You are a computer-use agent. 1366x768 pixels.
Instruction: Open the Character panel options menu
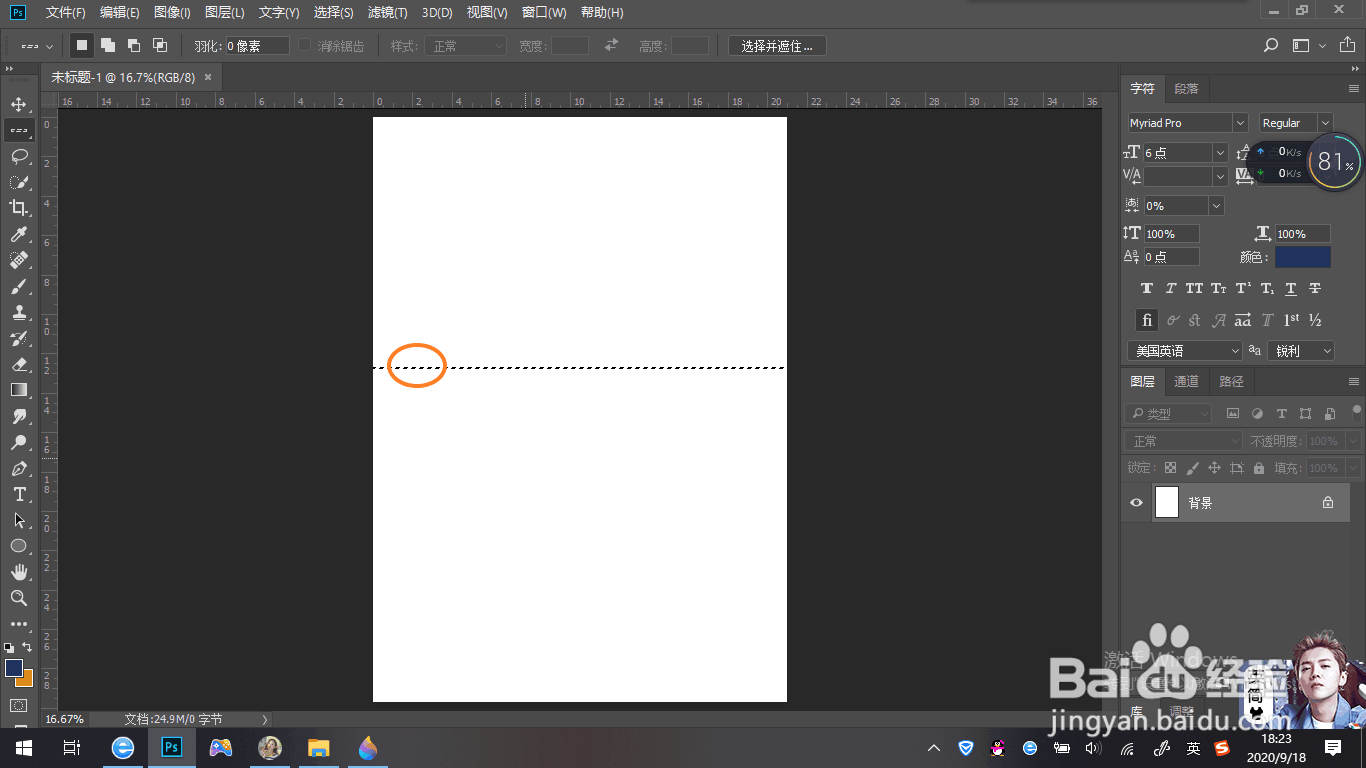click(1354, 89)
